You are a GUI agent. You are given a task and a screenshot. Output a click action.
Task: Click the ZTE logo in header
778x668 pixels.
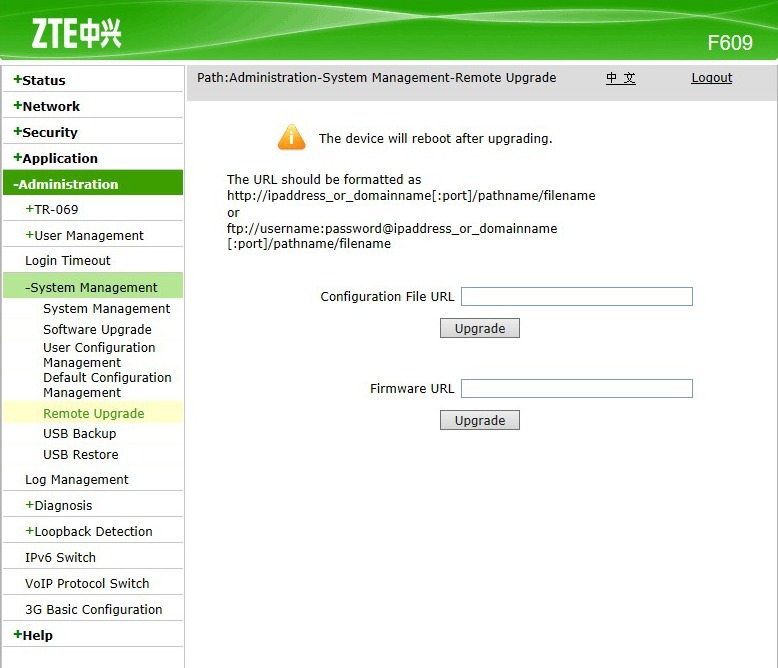(76, 33)
